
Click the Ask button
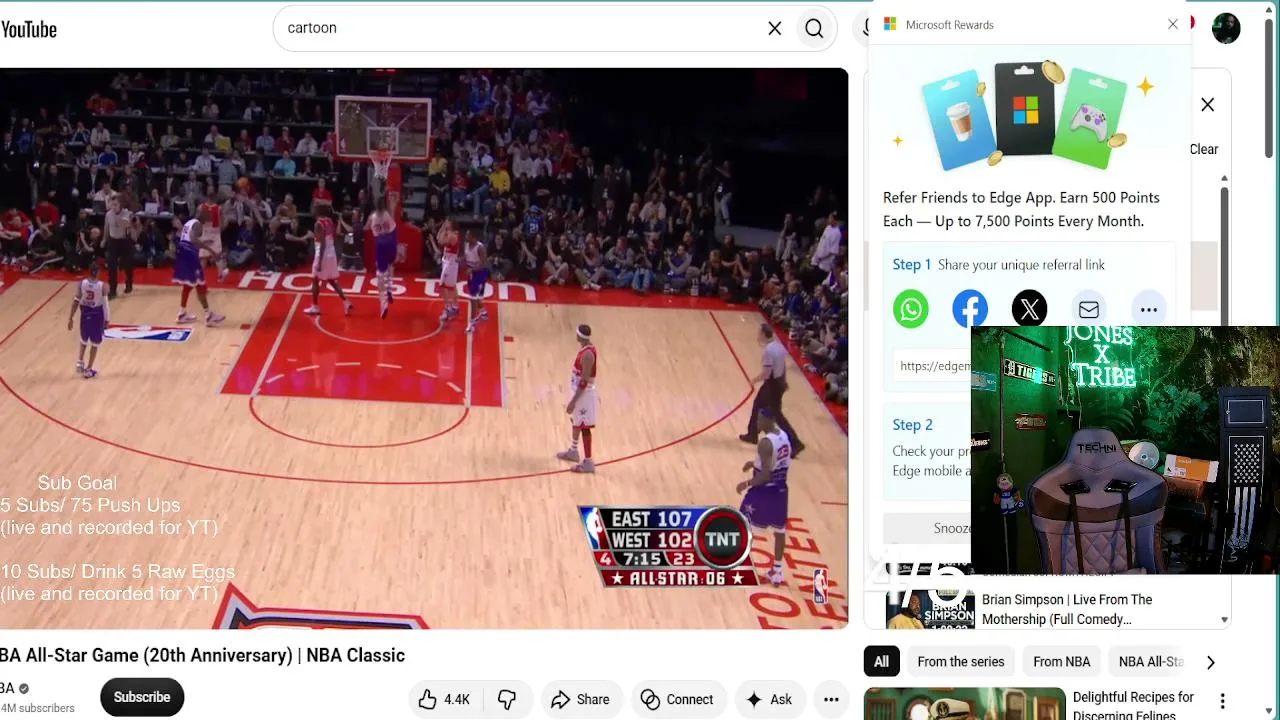click(x=769, y=700)
